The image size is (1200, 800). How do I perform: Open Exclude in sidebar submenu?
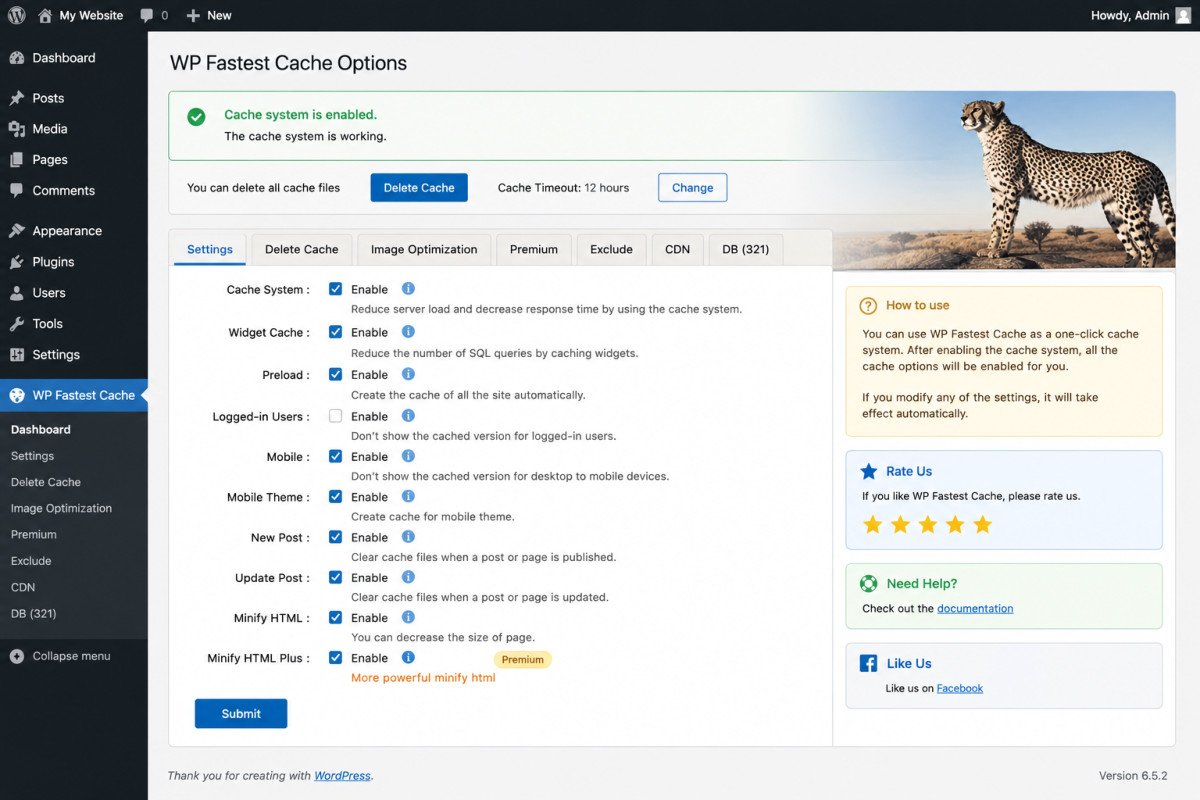pyautogui.click(x=31, y=561)
